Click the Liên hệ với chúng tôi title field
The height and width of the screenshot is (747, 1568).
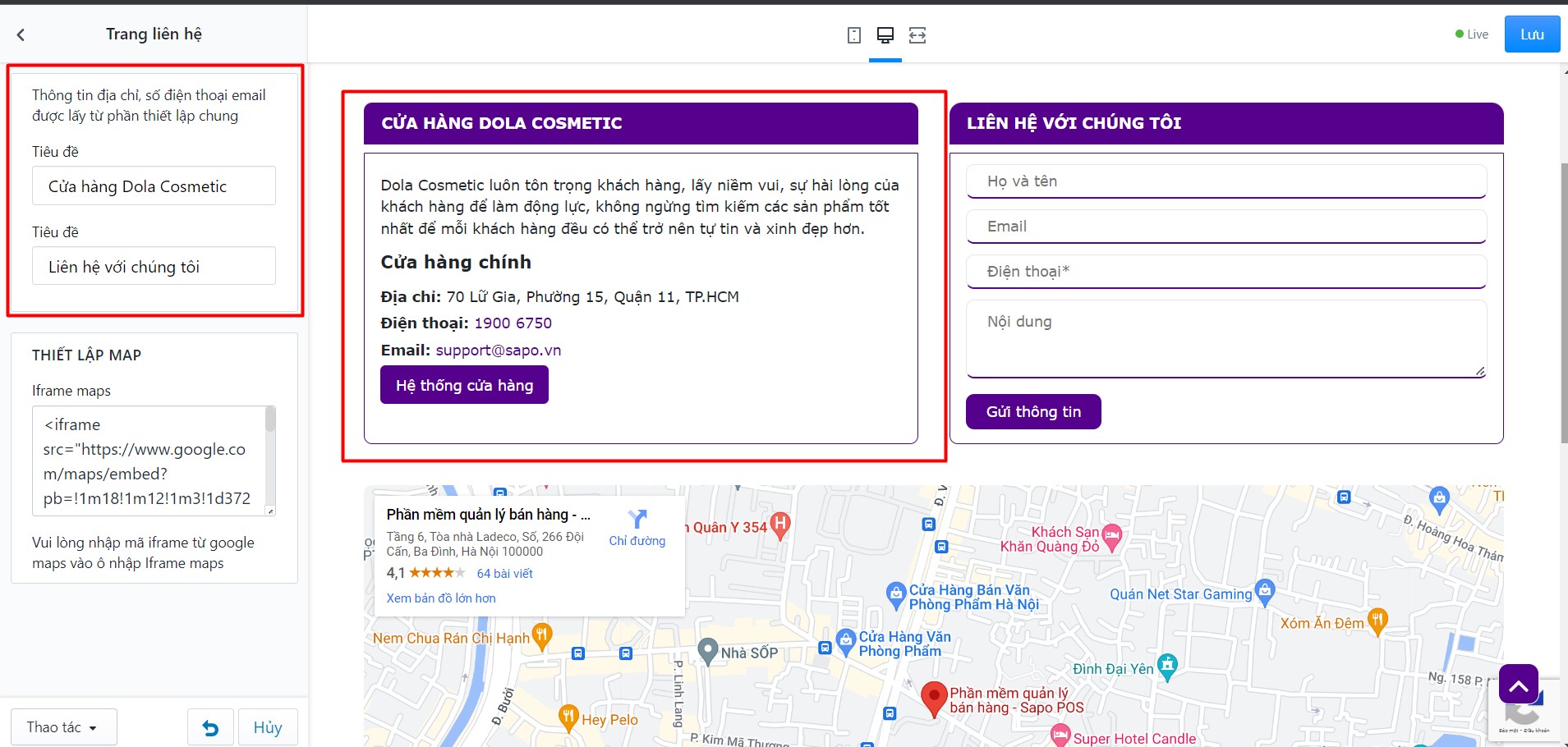pos(154,267)
